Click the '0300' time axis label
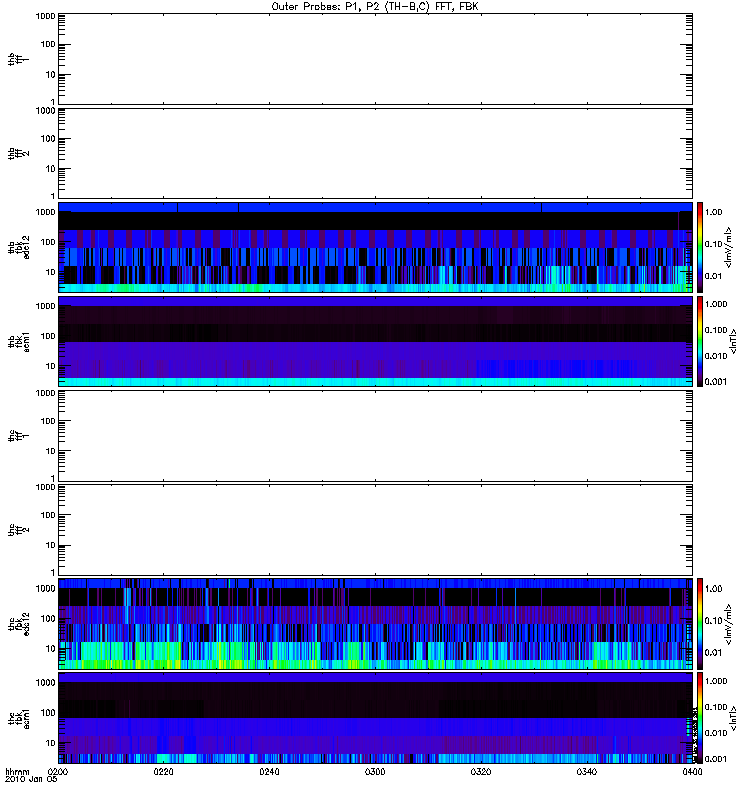The image size is (750, 800). tap(375, 772)
